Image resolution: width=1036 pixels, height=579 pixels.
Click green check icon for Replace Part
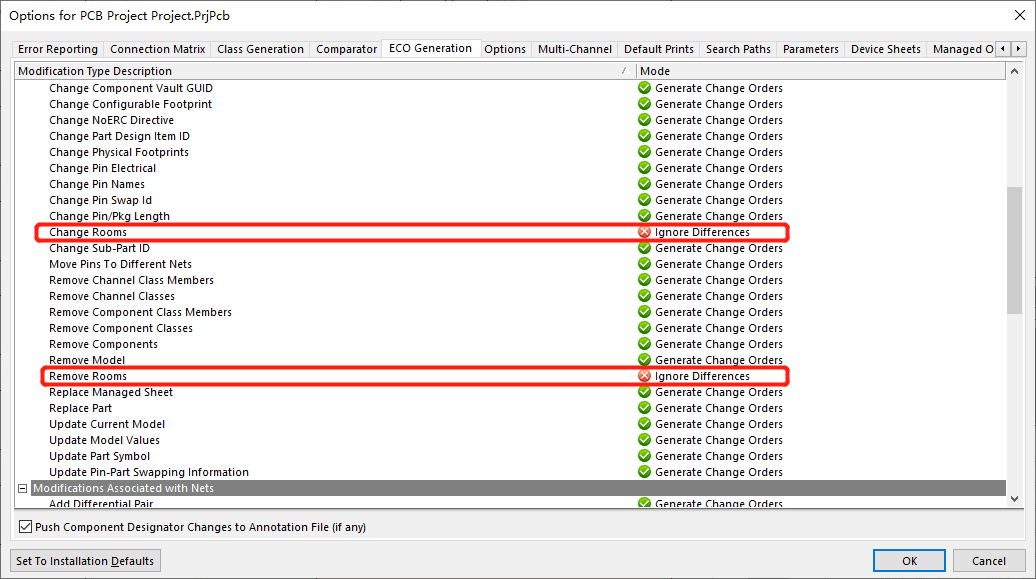point(644,408)
